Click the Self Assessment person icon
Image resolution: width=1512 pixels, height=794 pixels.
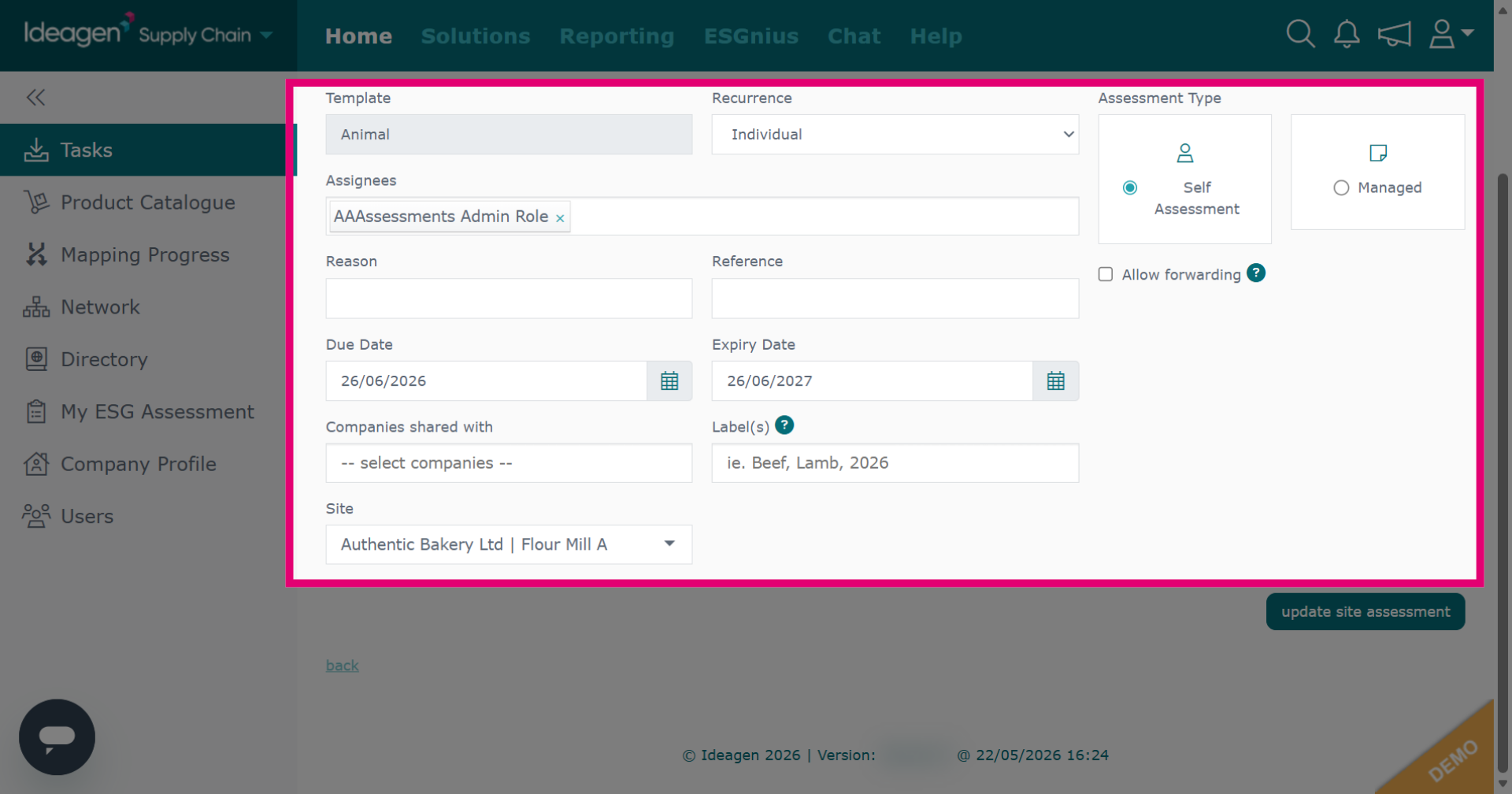(x=1184, y=153)
